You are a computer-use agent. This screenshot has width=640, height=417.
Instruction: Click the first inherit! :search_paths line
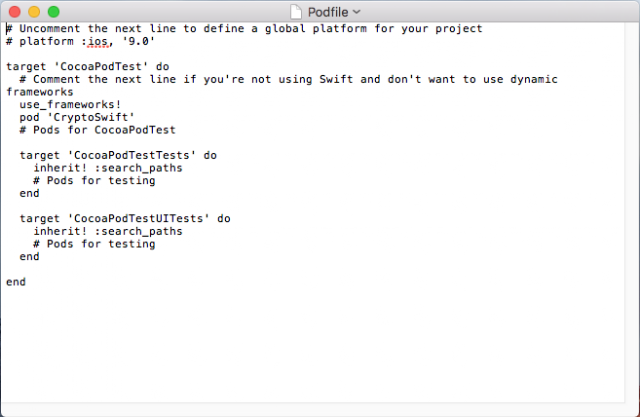click(x=108, y=168)
